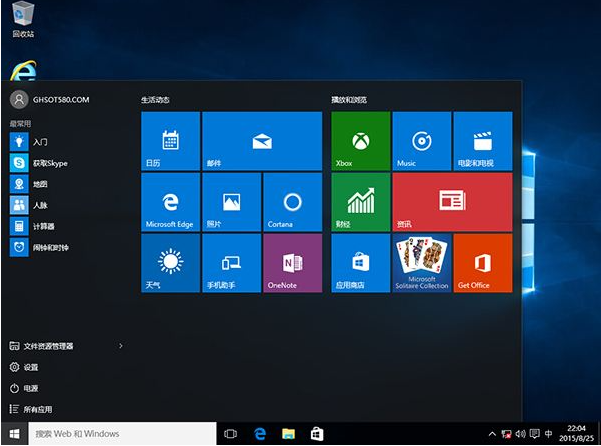Open the Xbox tile
Screen dimensions: 601x446
point(360,141)
